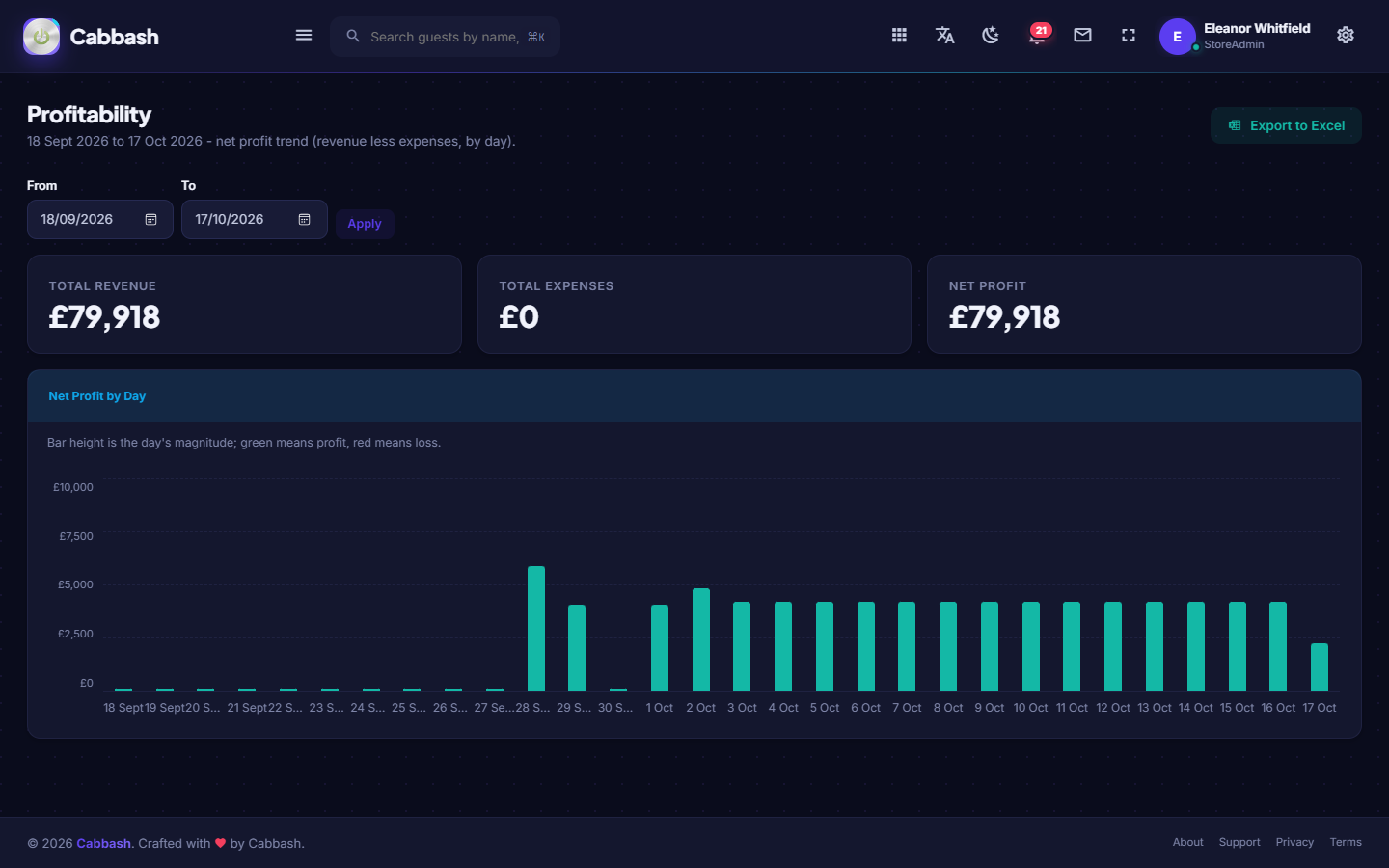Image resolution: width=1389 pixels, height=868 pixels.
Task: Apply the selected date range
Action: [365, 224]
